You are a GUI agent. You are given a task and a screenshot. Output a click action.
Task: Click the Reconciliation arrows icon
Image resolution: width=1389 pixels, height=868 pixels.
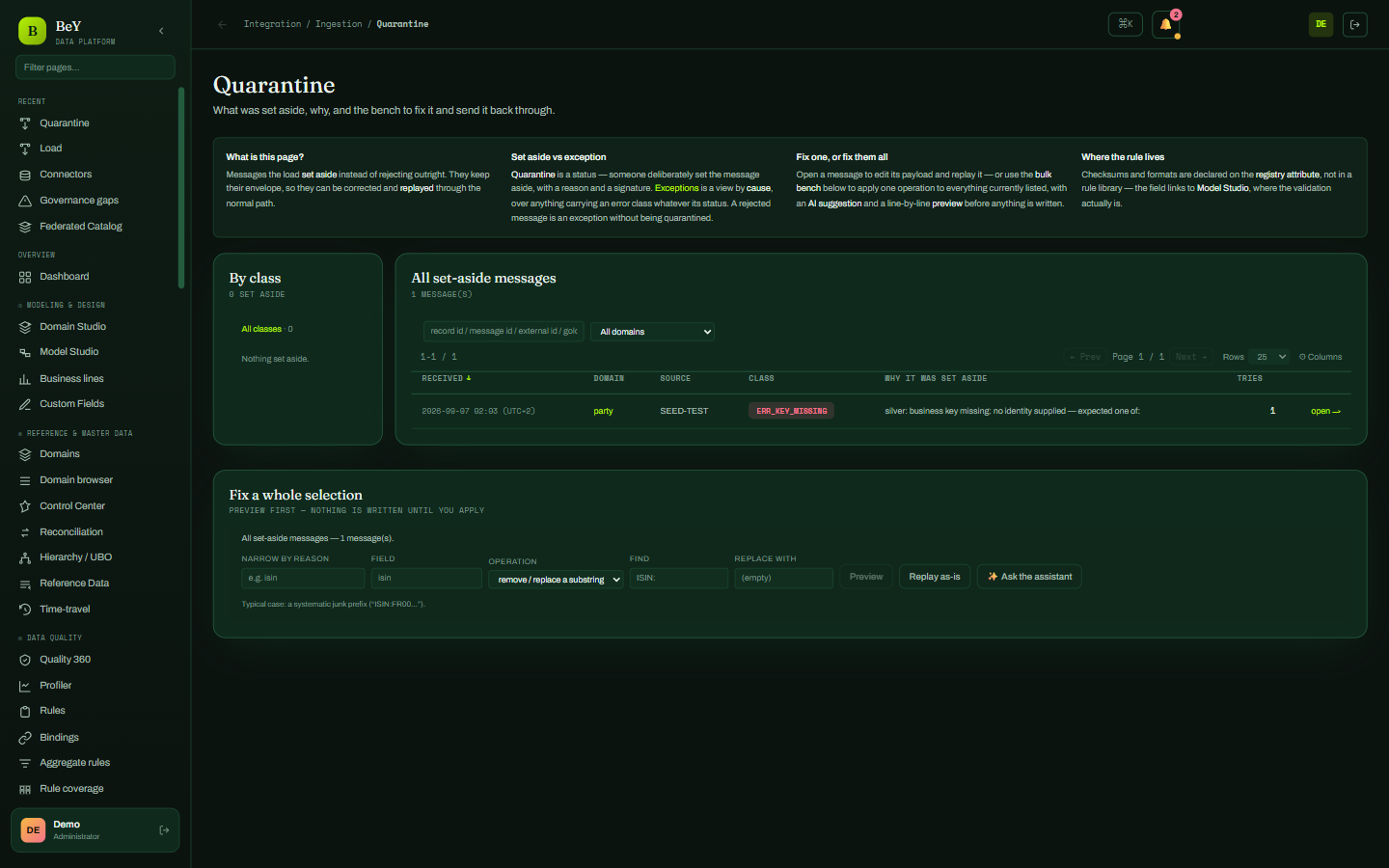25,532
